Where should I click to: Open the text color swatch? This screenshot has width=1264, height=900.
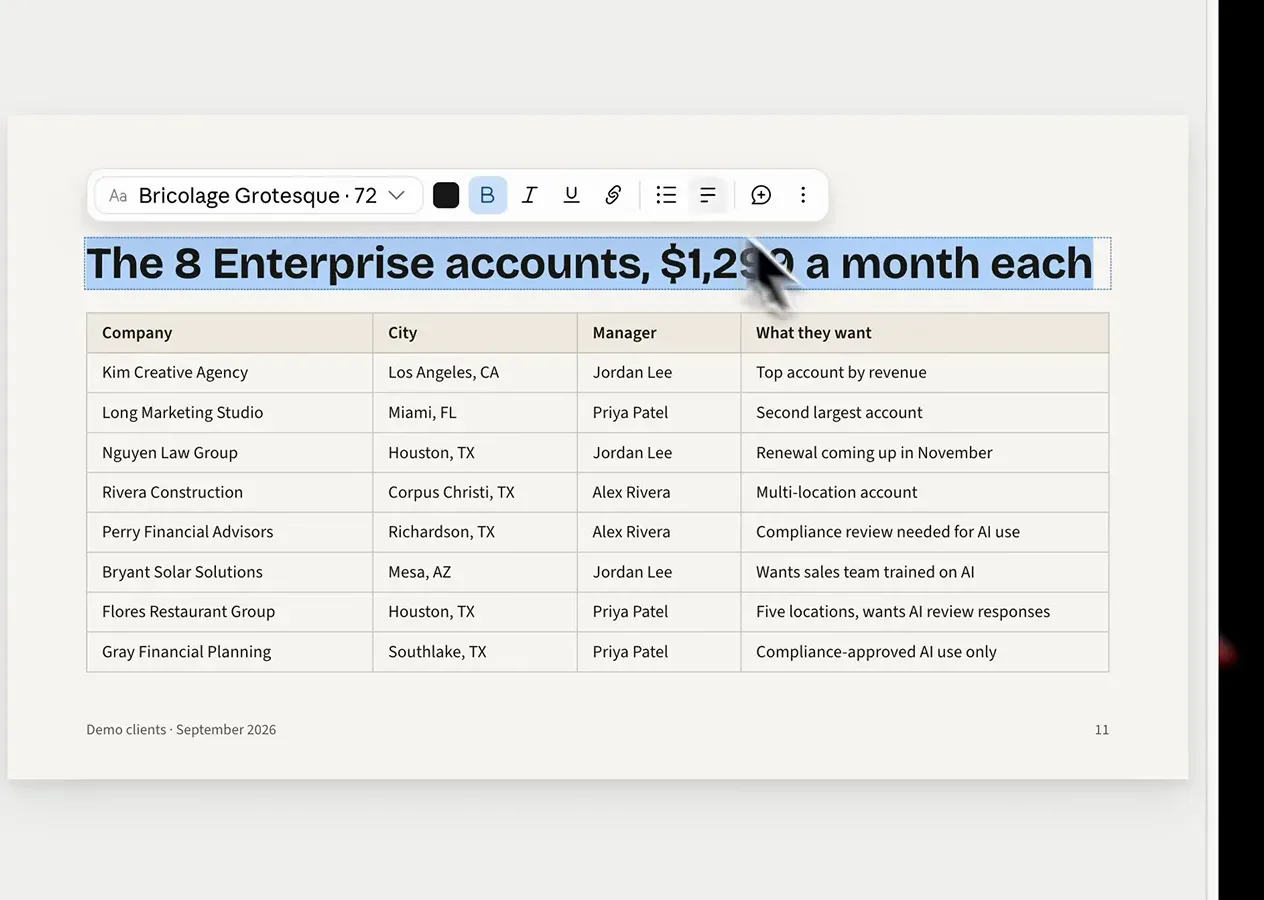tap(446, 195)
